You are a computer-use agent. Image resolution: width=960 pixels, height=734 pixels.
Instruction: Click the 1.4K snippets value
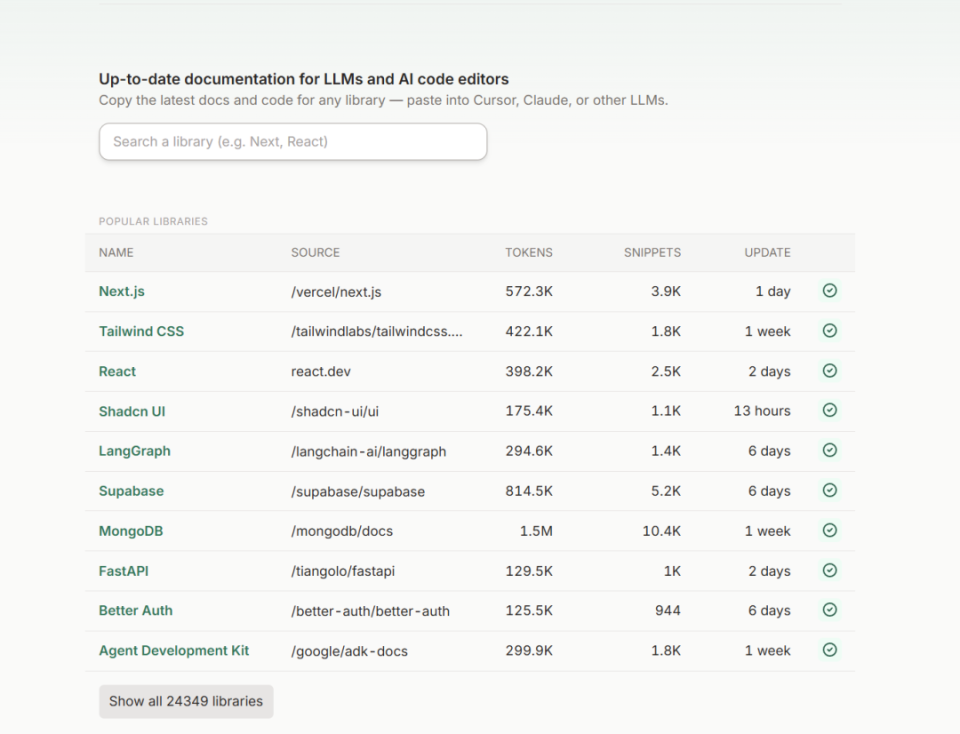click(x=666, y=451)
